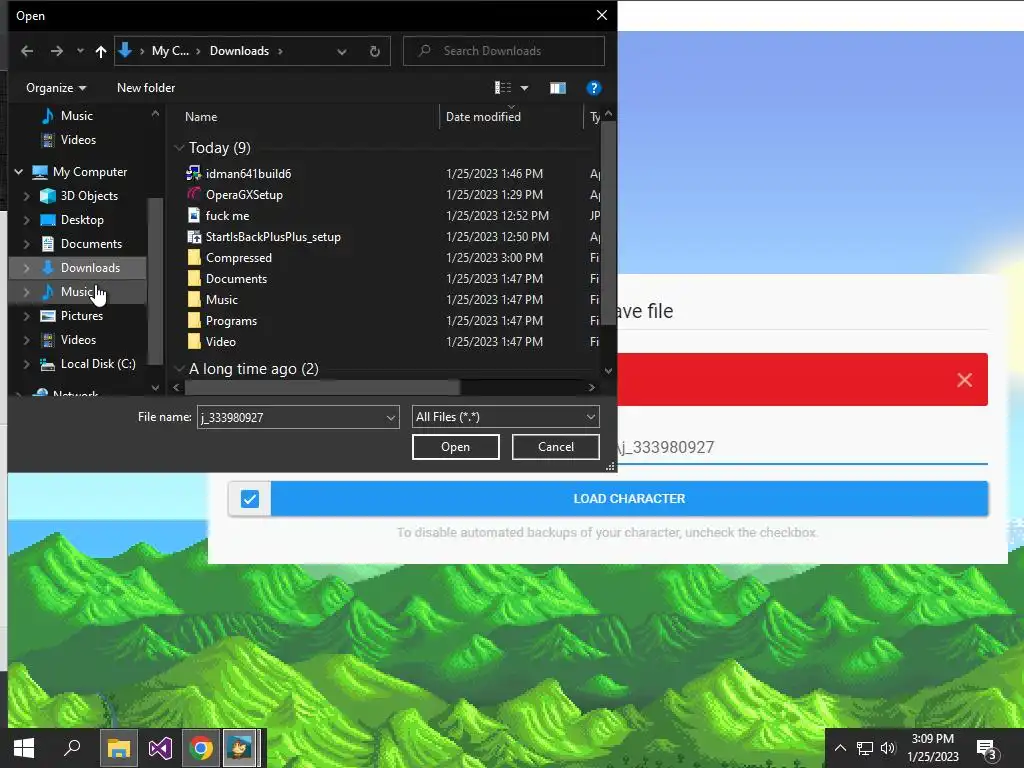The width and height of the screenshot is (1024, 768).
Task: Open File Explorer from the taskbar
Action: [x=118, y=748]
